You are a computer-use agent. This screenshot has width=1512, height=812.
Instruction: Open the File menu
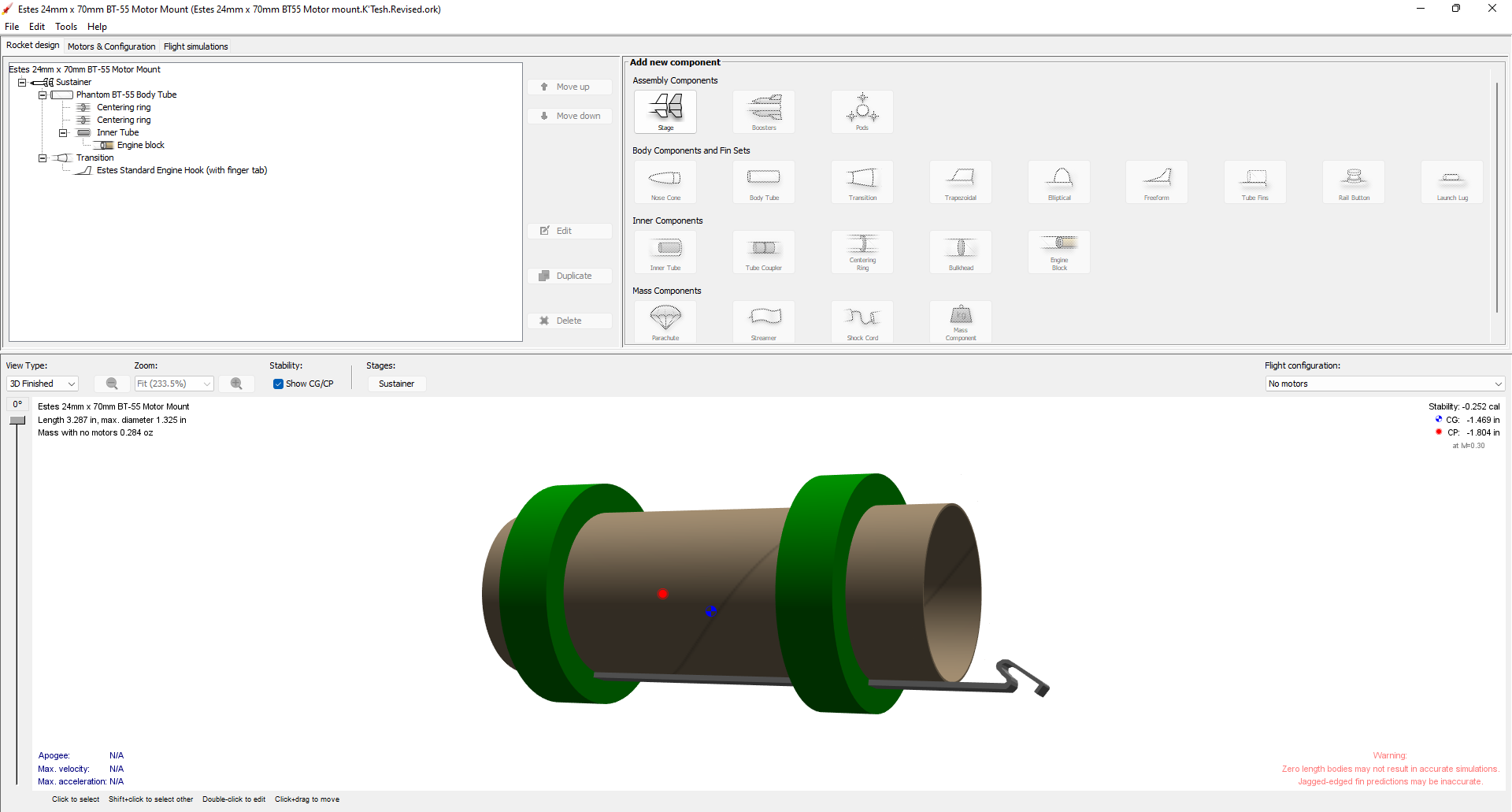tap(12, 27)
